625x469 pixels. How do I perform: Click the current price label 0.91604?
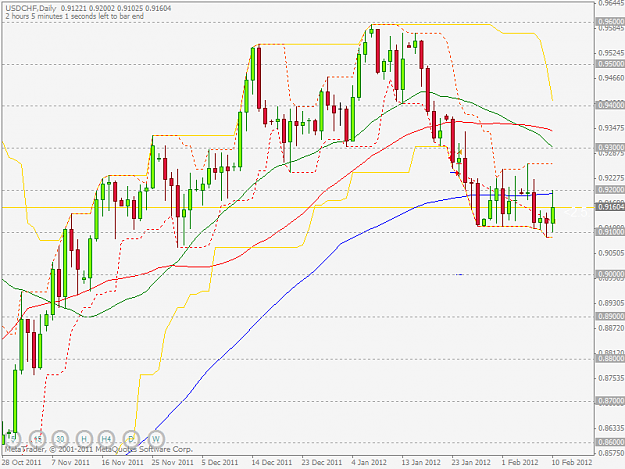[610, 207]
